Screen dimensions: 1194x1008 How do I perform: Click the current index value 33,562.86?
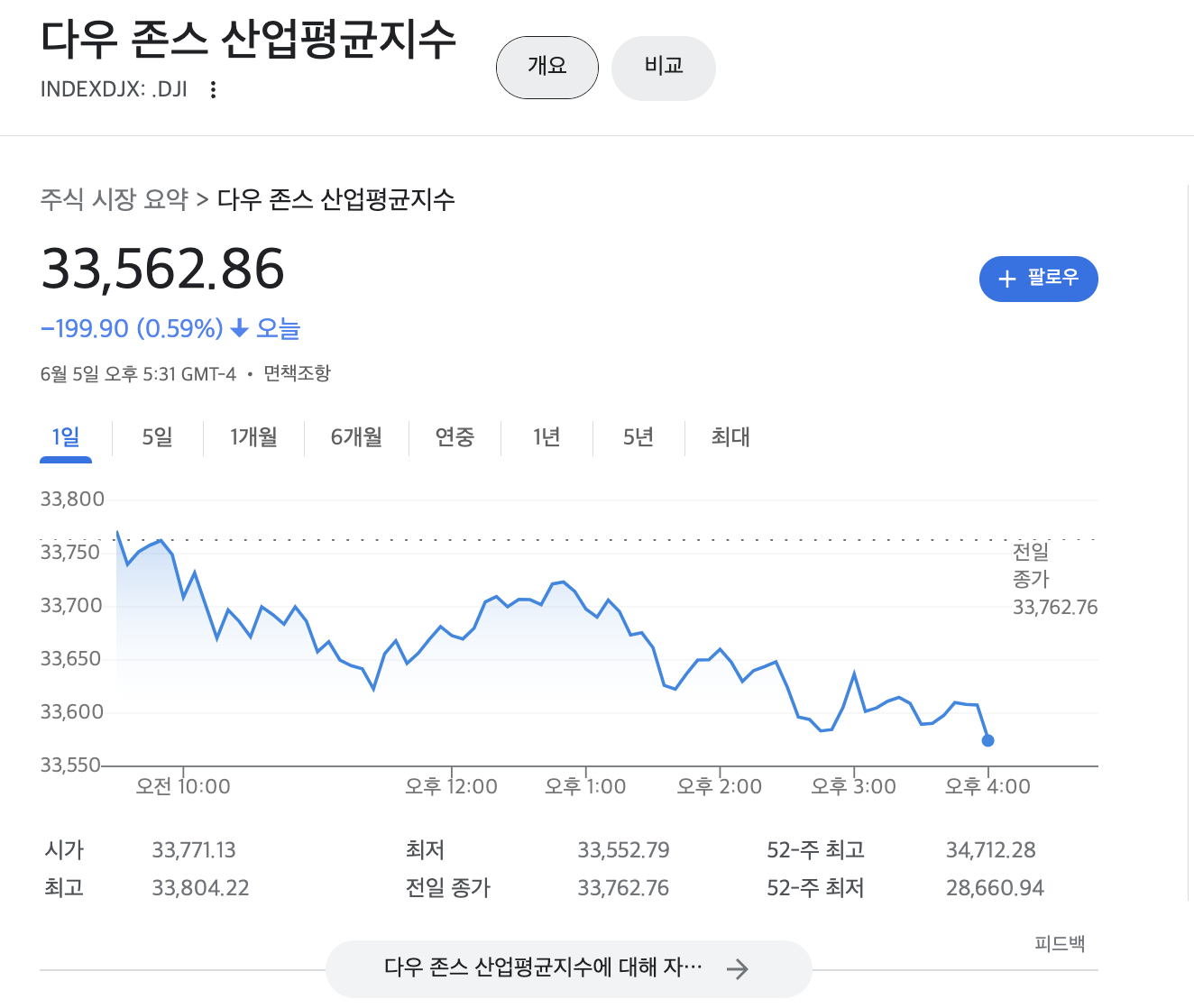[x=162, y=269]
